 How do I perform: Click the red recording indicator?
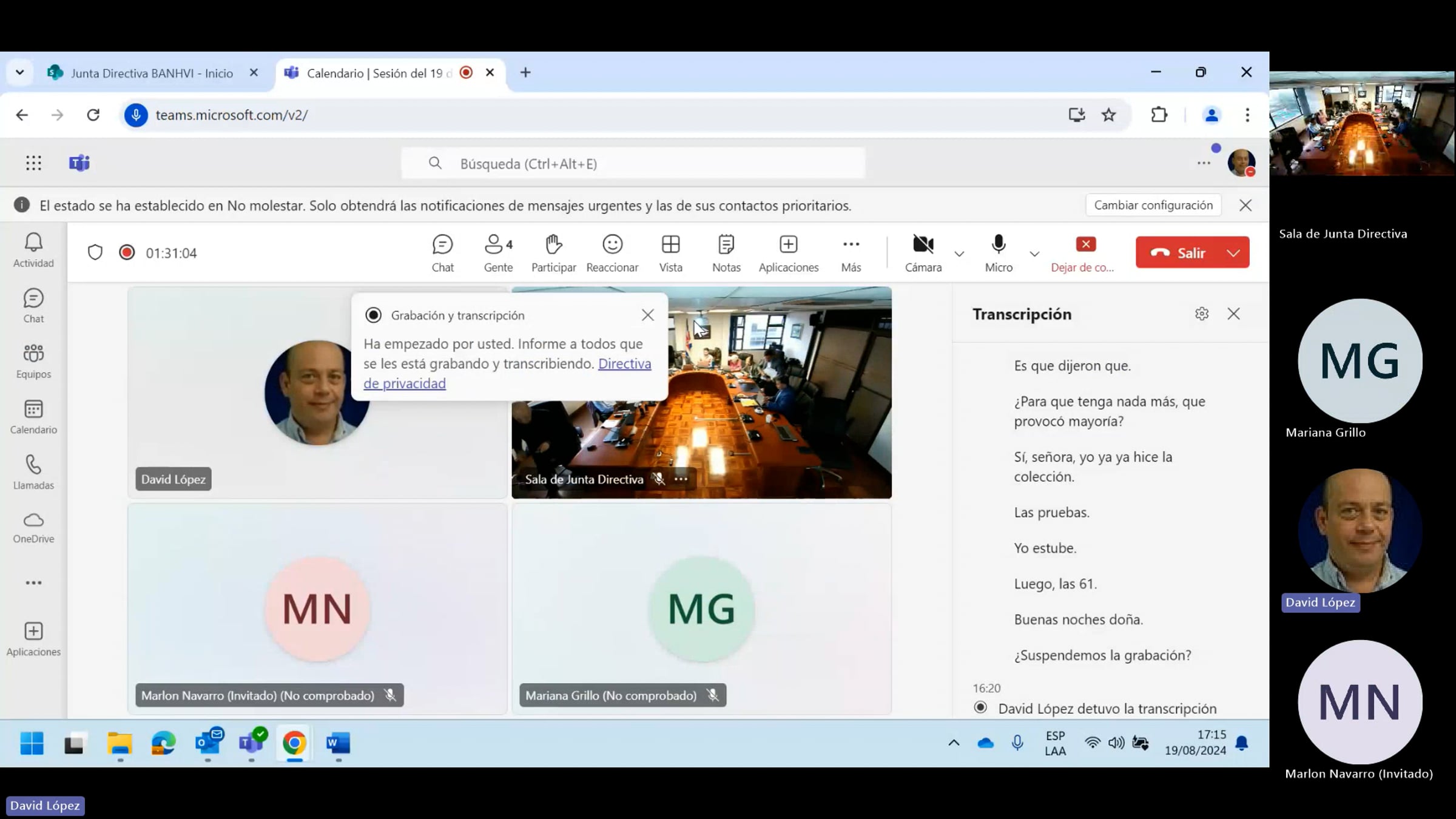127,252
